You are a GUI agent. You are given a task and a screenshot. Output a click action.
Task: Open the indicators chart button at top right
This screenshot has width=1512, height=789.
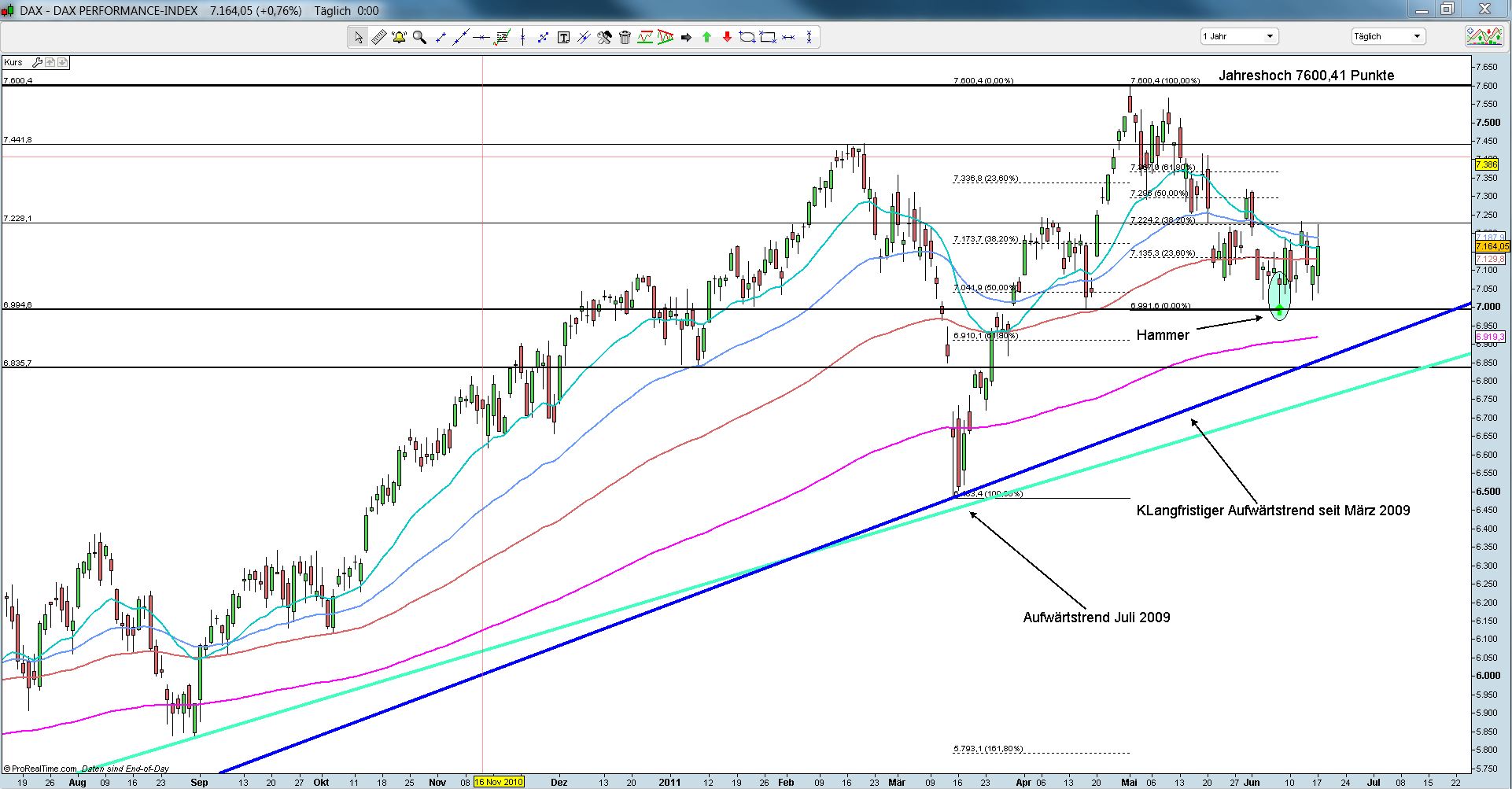tap(1484, 36)
